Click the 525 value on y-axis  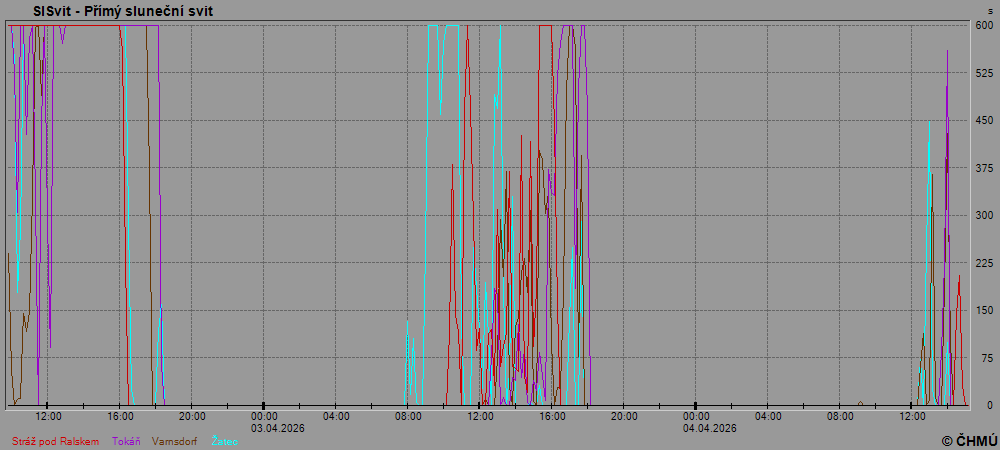[x=984, y=73]
